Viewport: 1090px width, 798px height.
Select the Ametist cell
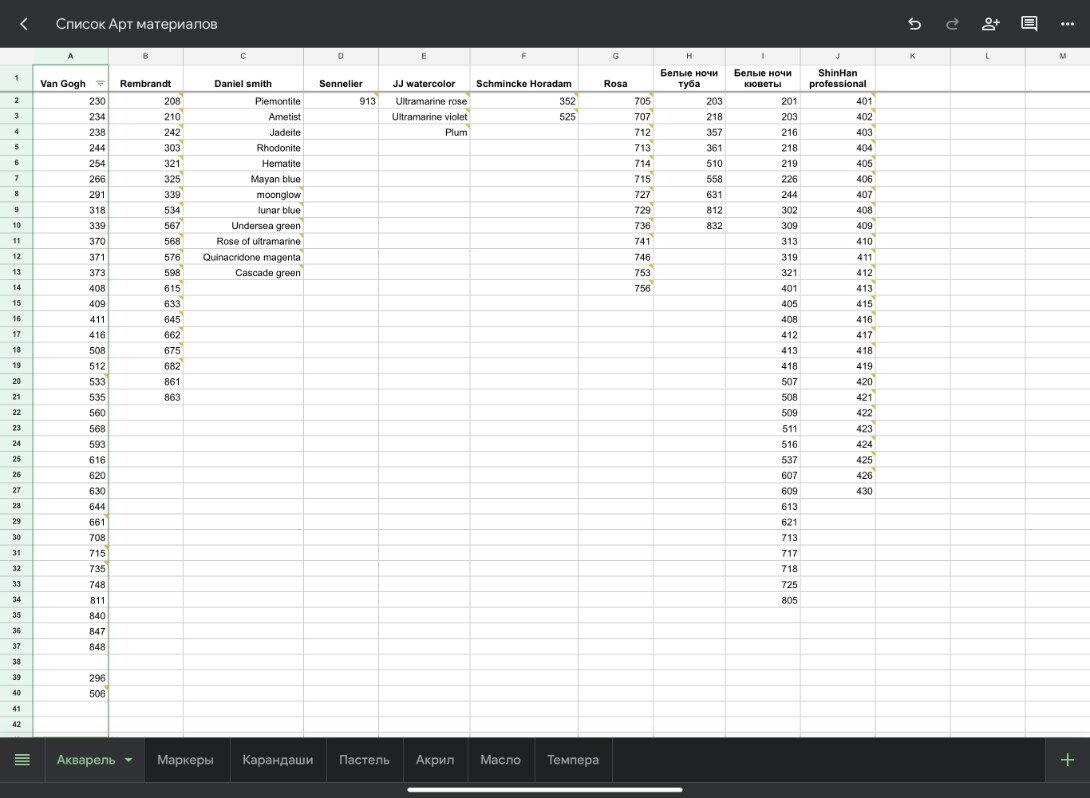click(243, 117)
